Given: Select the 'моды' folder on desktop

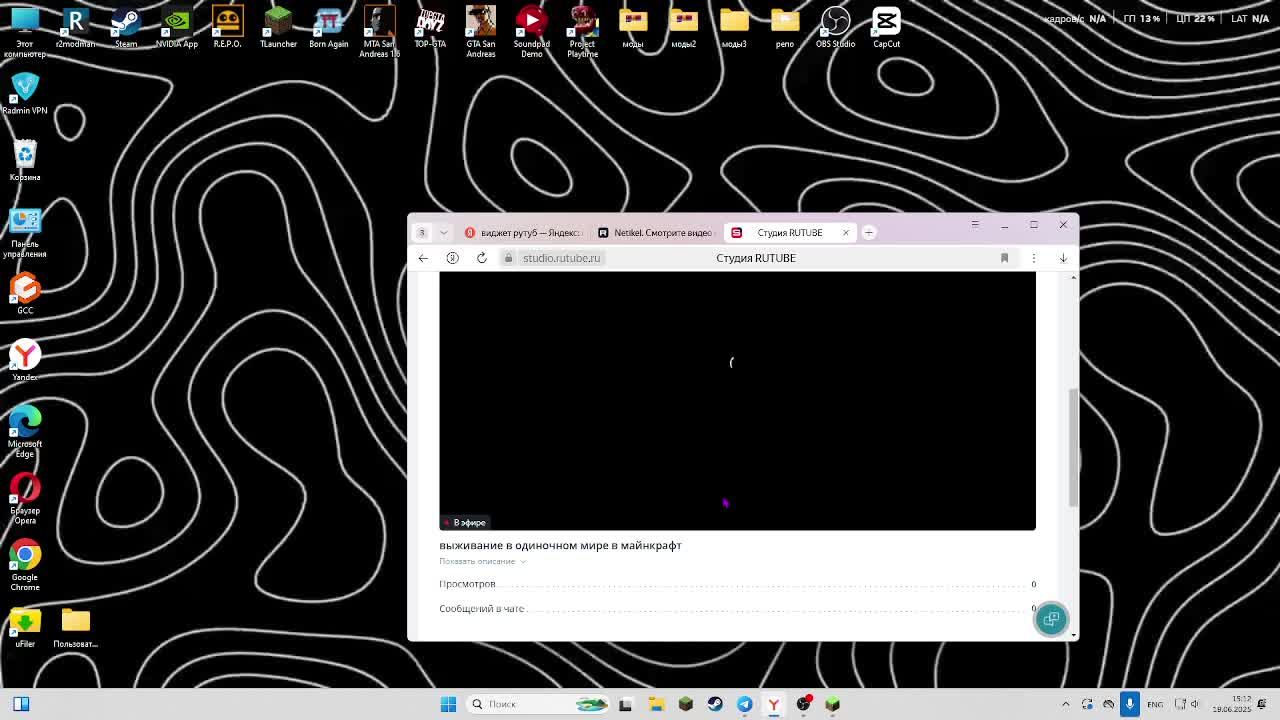Looking at the screenshot, I should [633, 27].
